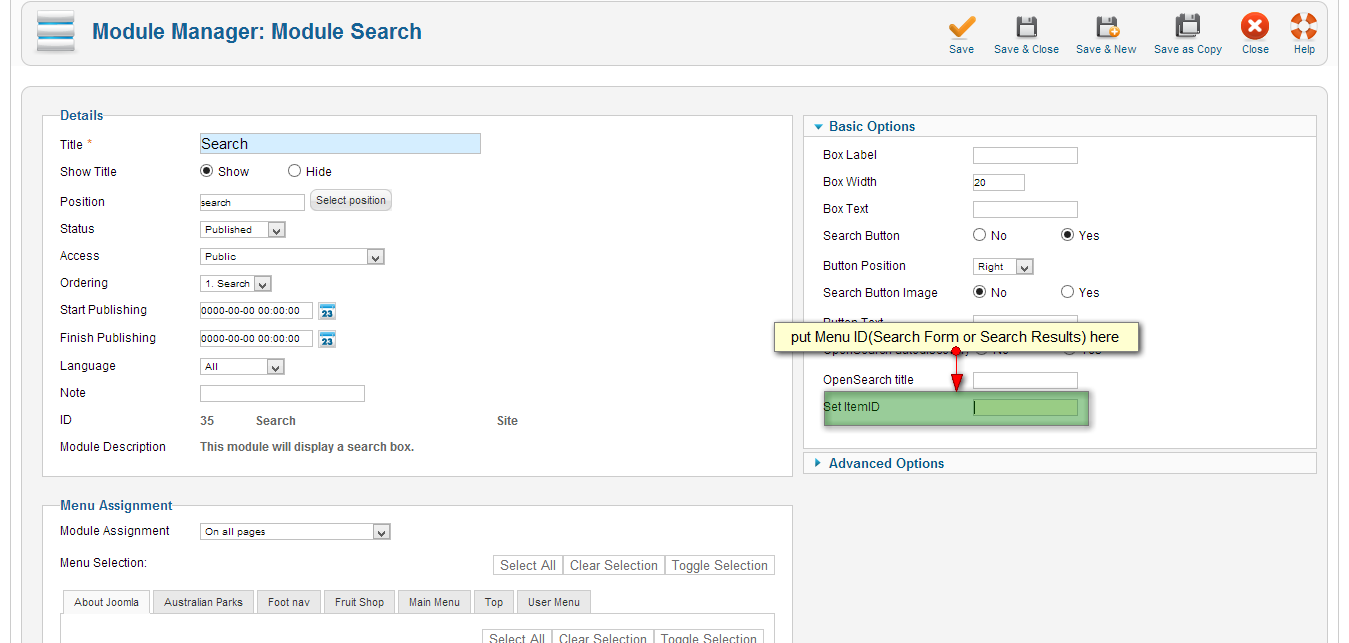Select the Hide radio for Show Title
The height and width of the screenshot is (643, 1349).
(295, 170)
